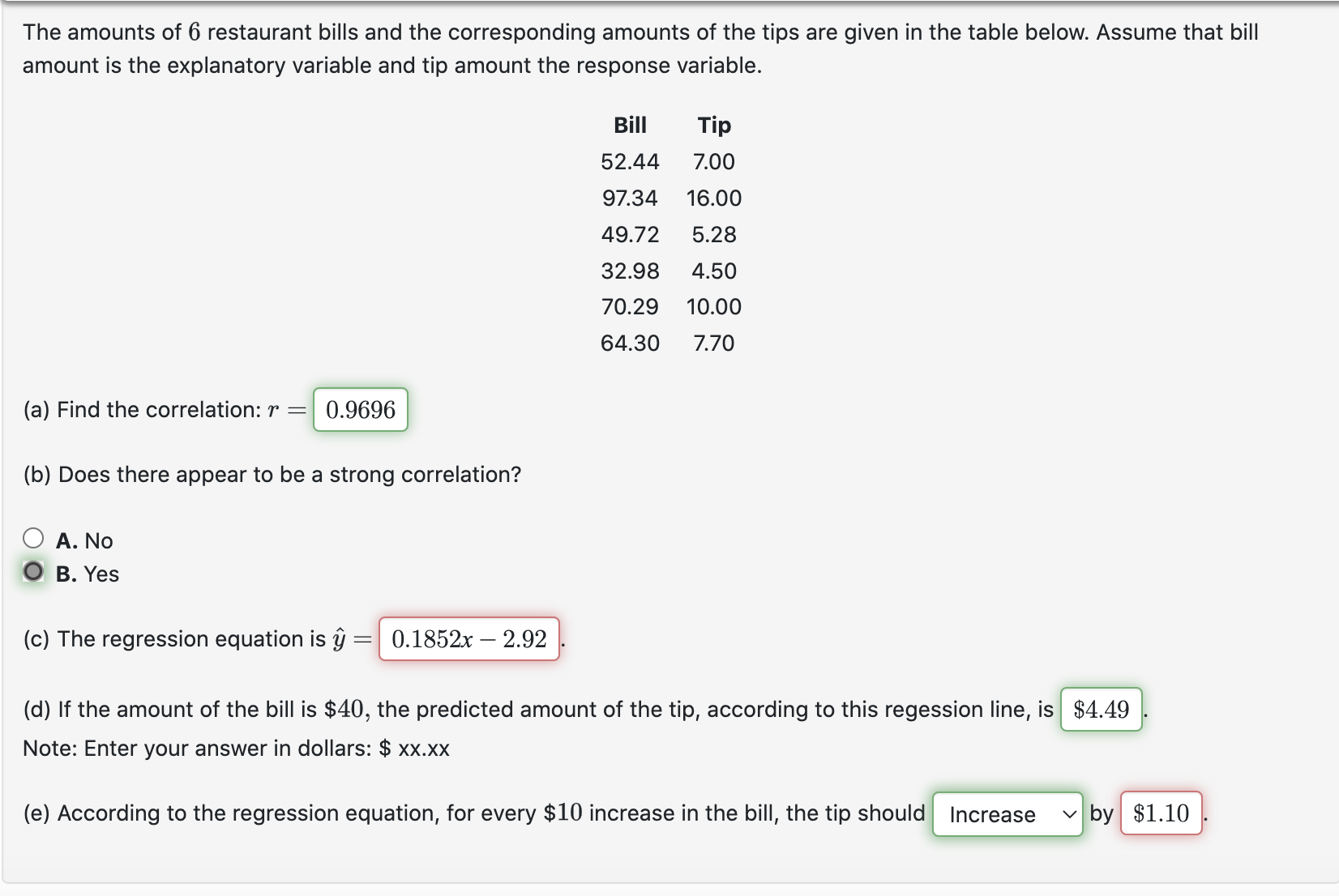This screenshot has width=1339, height=896.
Task: Select the "A. No" radio button
Action: click(33, 537)
